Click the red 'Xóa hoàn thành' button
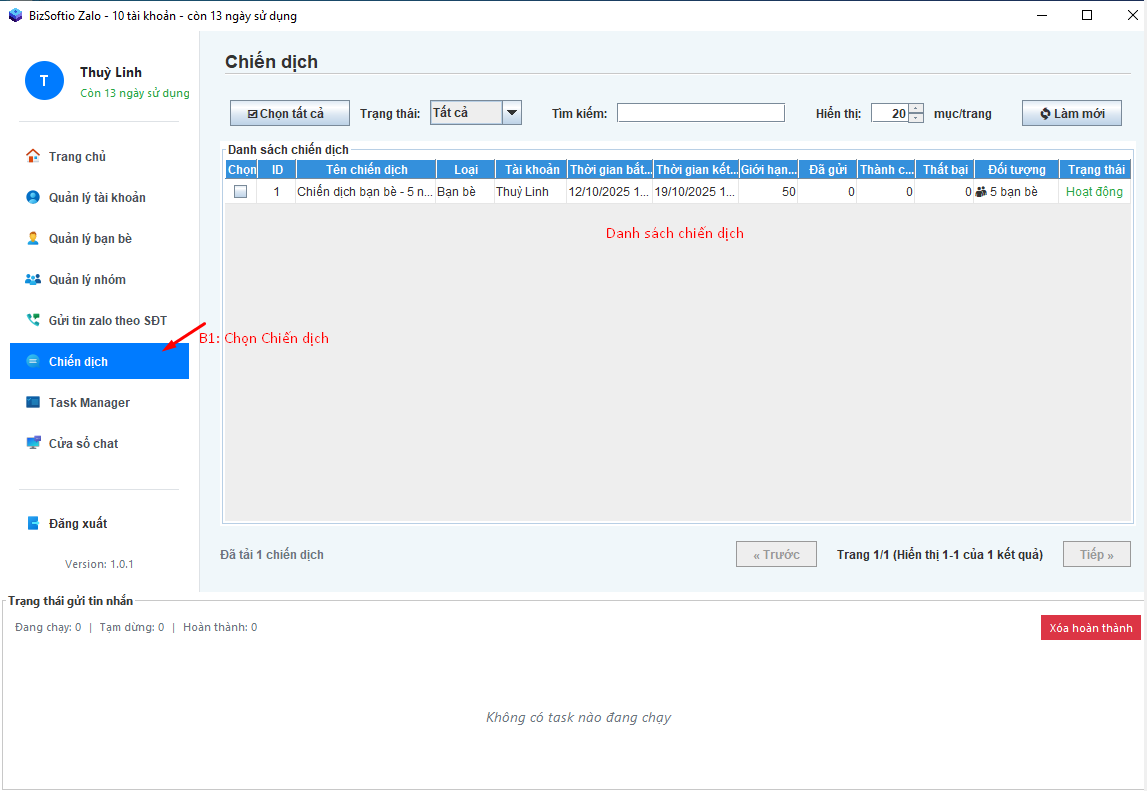 point(1090,628)
